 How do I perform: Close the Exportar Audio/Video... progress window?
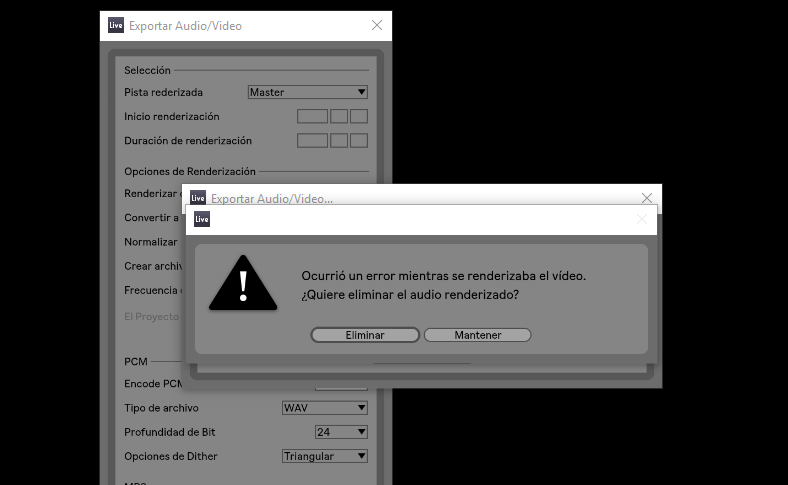tap(647, 198)
